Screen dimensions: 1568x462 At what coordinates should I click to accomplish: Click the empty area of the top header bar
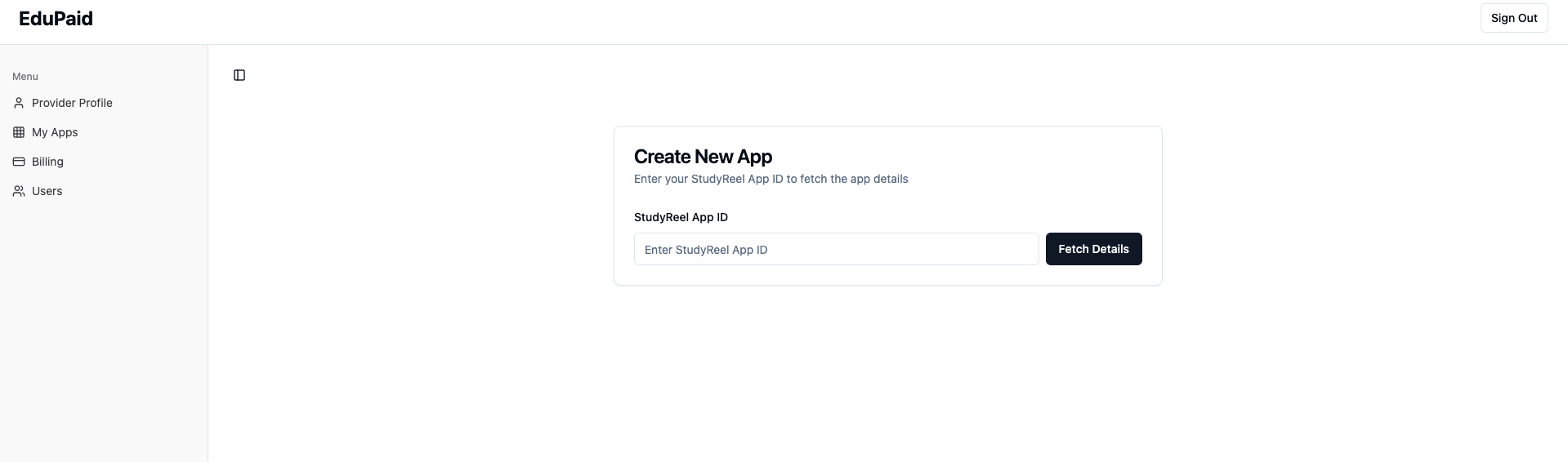(x=735, y=22)
